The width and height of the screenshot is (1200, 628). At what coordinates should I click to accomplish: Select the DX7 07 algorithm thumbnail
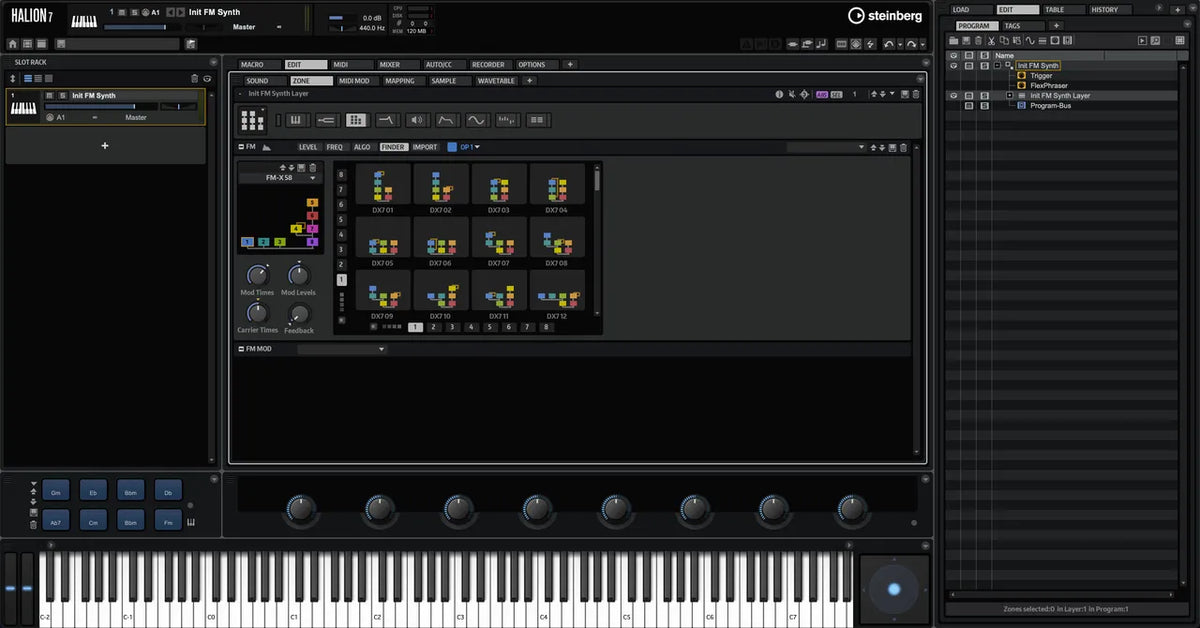[499, 241]
